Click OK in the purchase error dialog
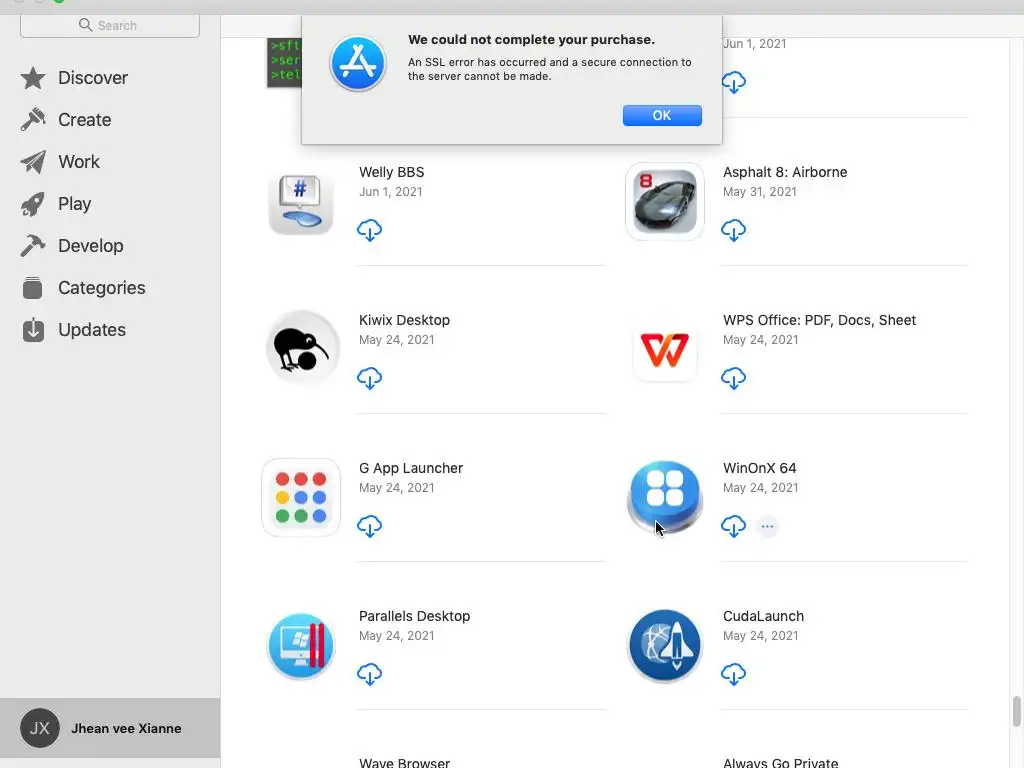Screen dimensions: 1024x768 (662, 116)
